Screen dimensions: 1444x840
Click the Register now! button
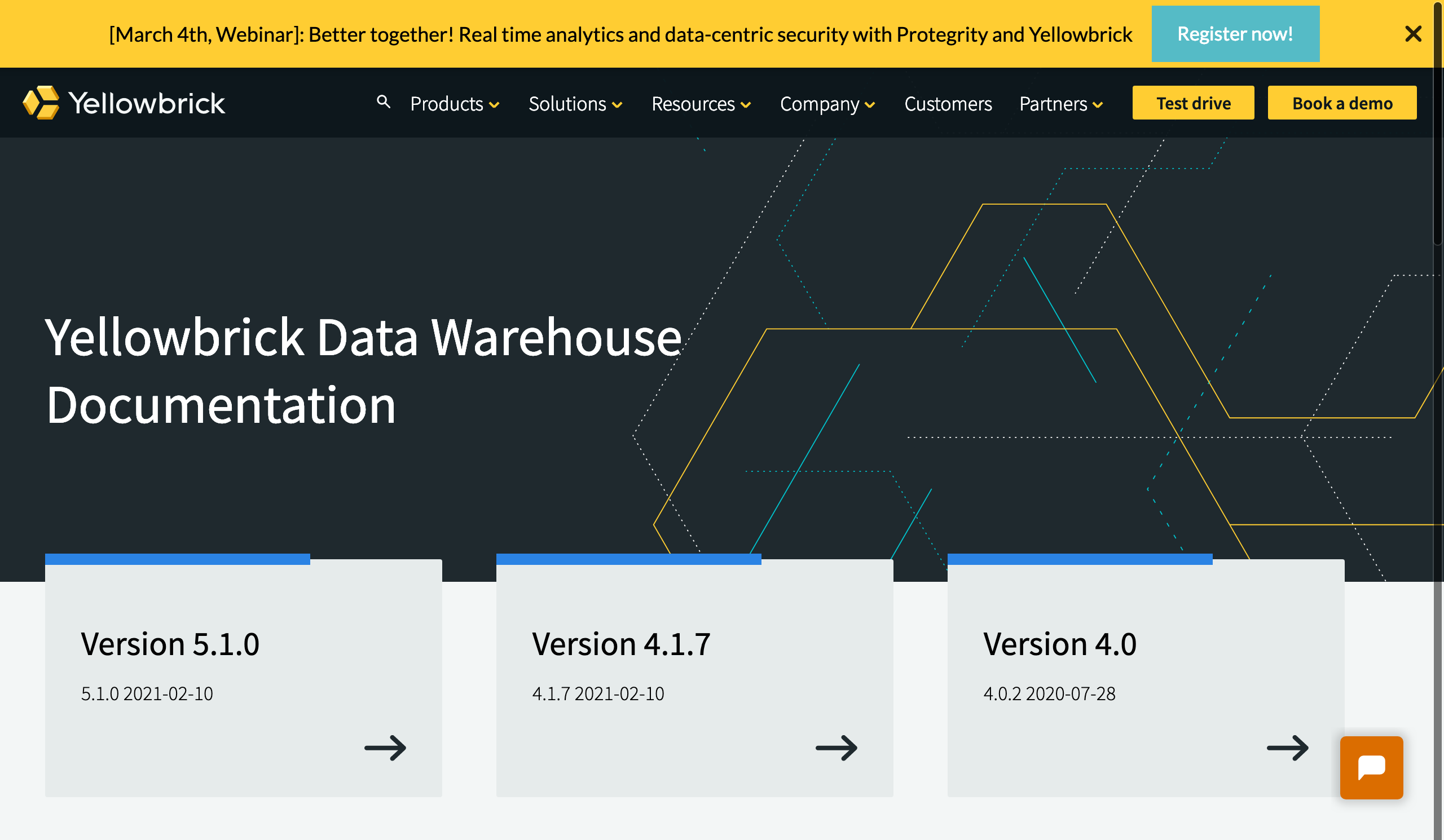point(1235,34)
